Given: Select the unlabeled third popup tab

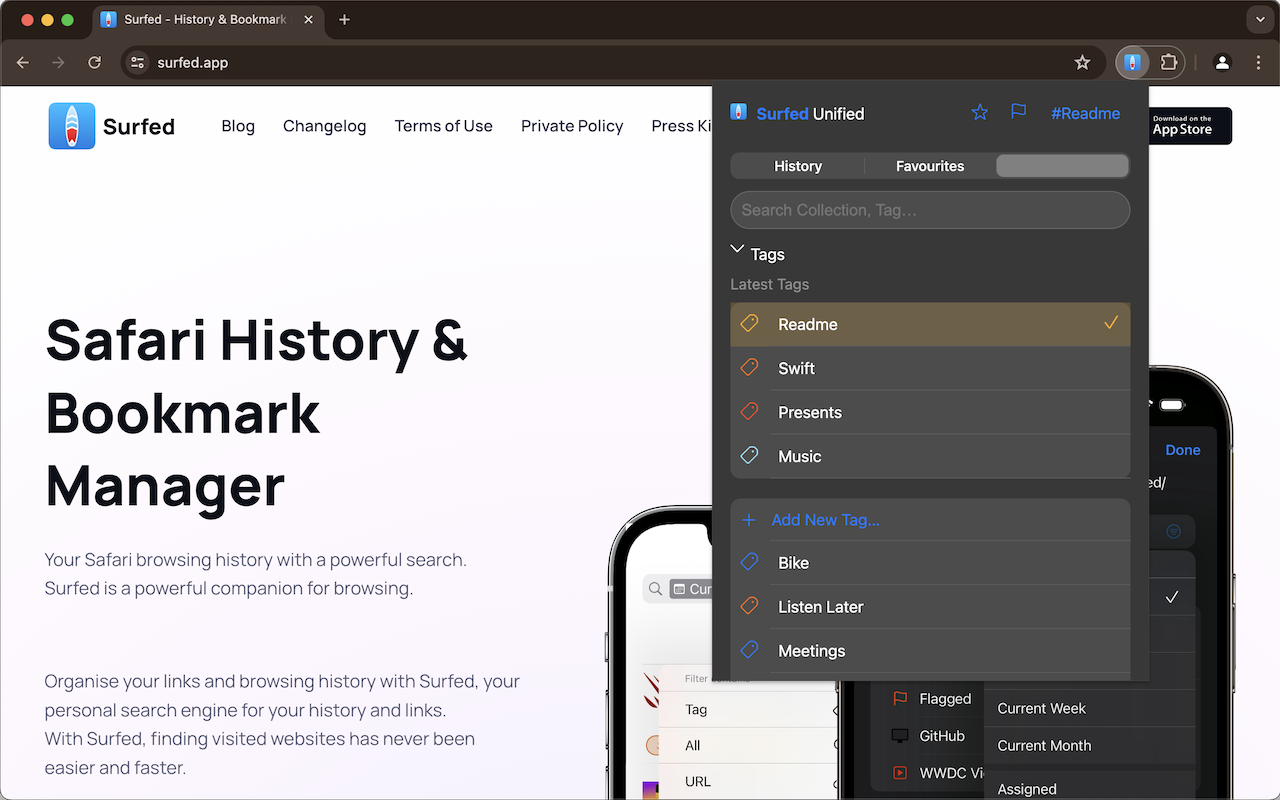Looking at the screenshot, I should pos(1063,166).
